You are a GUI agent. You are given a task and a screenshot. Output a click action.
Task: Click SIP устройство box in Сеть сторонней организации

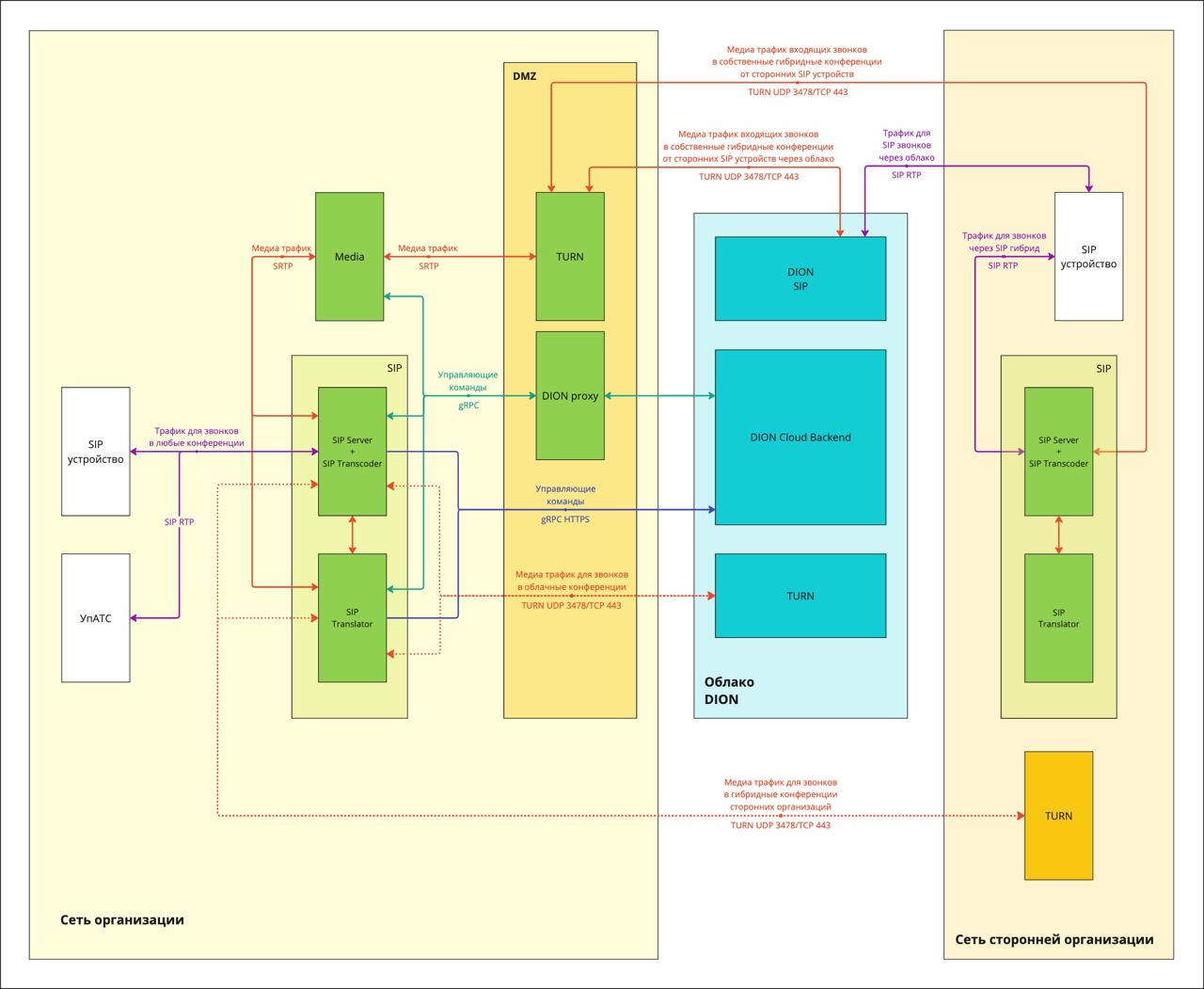(1088, 257)
